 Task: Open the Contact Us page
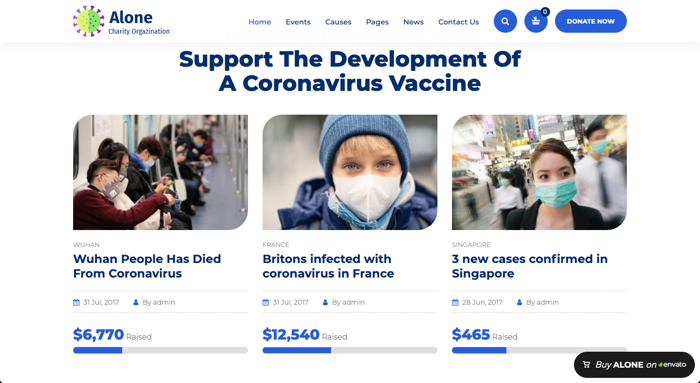click(x=458, y=22)
